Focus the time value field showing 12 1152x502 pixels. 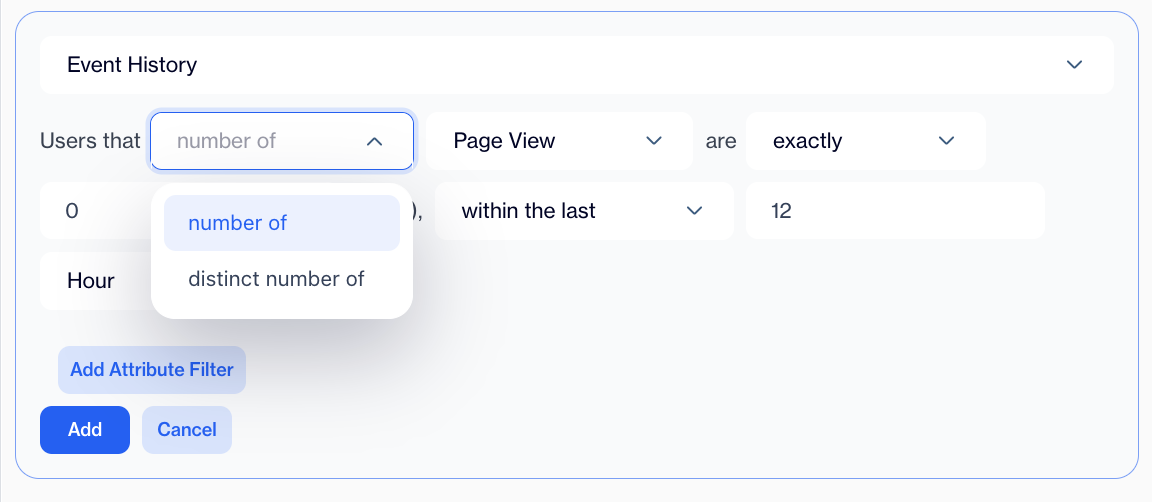895,211
